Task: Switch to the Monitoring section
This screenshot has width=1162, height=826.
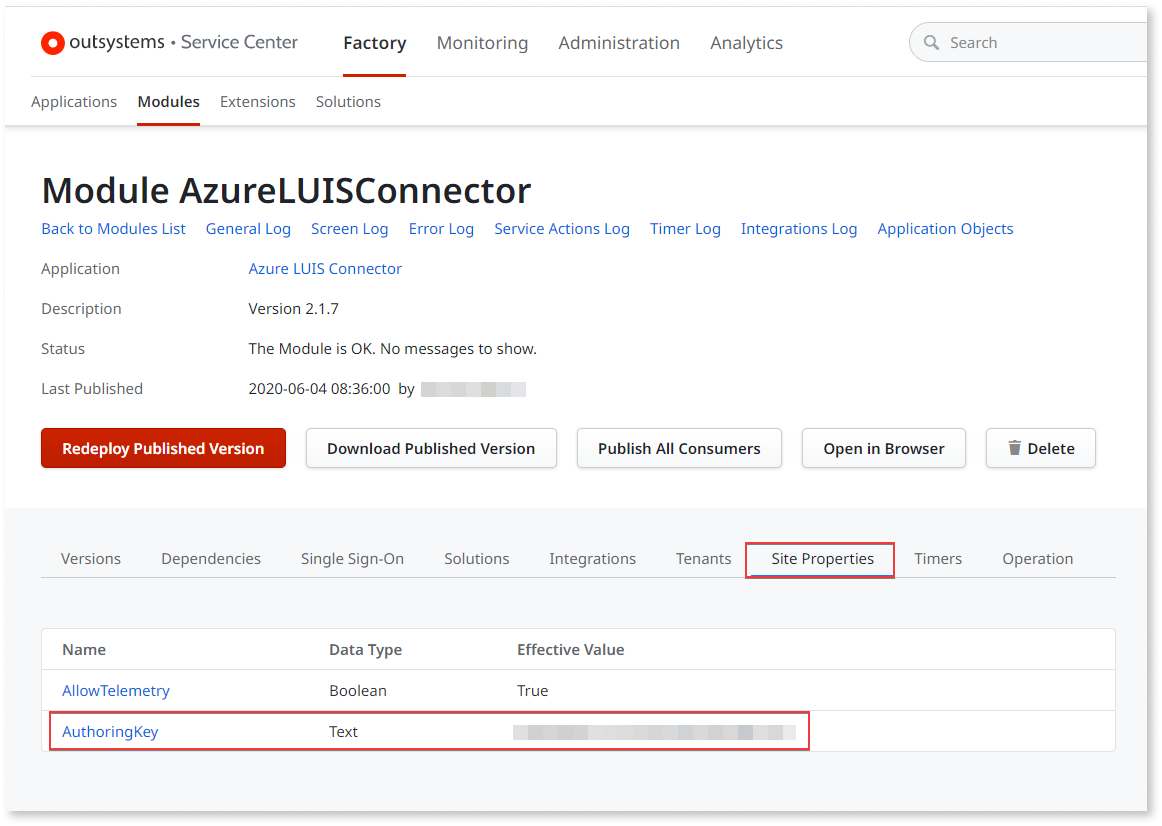Action: (x=482, y=42)
